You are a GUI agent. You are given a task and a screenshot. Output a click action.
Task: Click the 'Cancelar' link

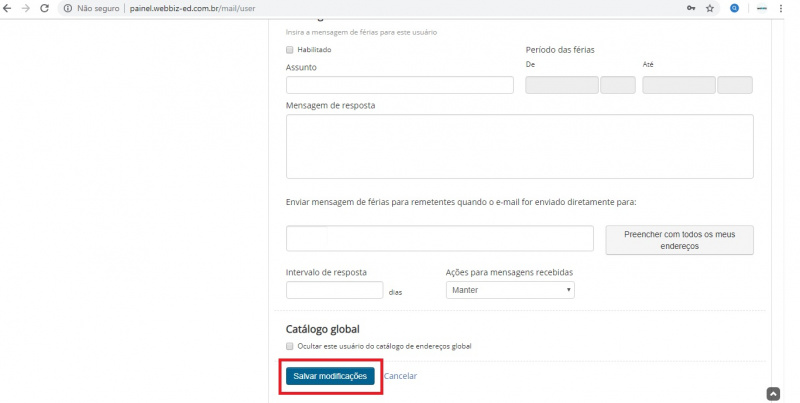(x=400, y=376)
